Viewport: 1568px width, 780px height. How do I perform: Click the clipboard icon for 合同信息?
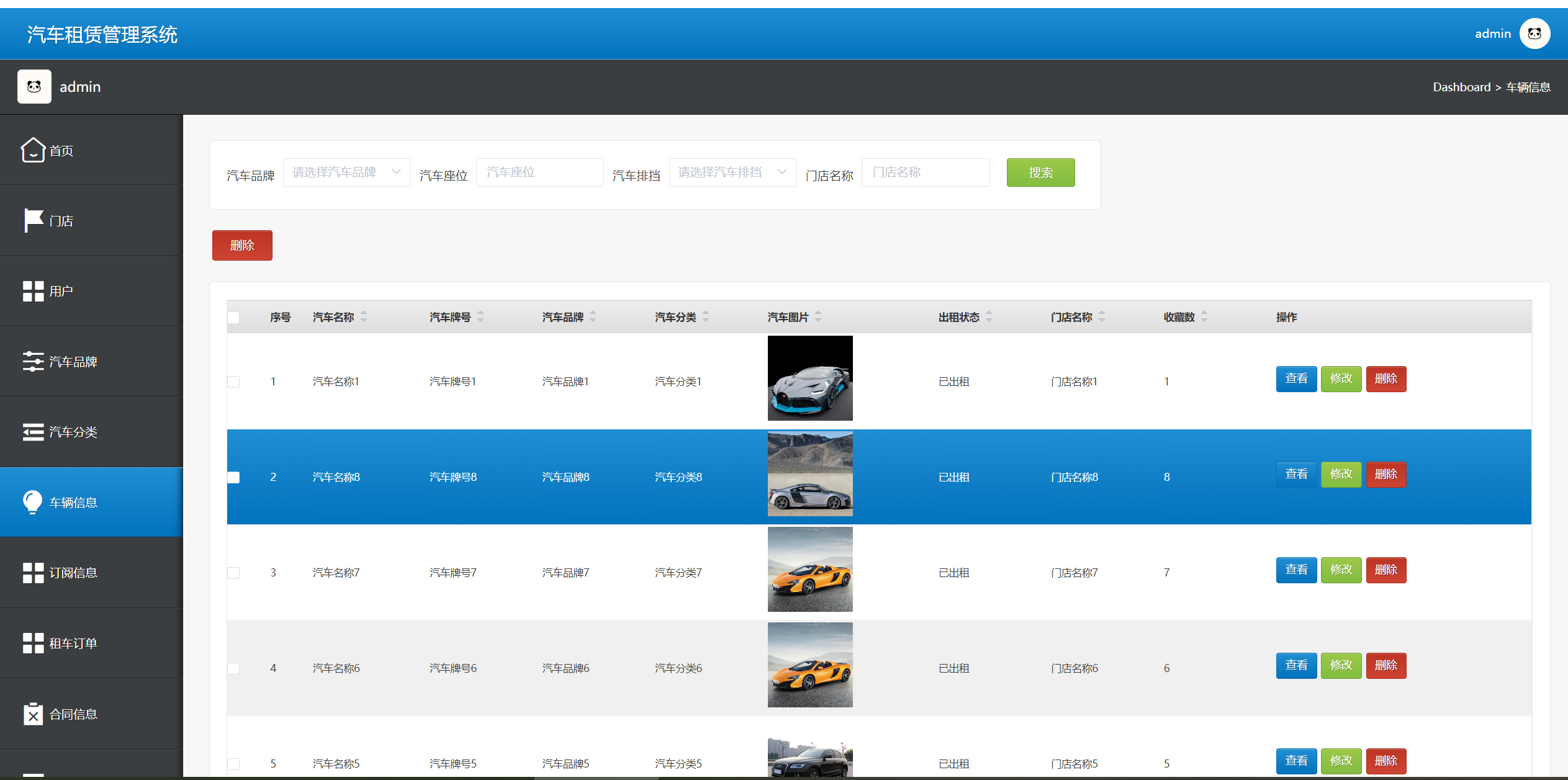[33, 714]
